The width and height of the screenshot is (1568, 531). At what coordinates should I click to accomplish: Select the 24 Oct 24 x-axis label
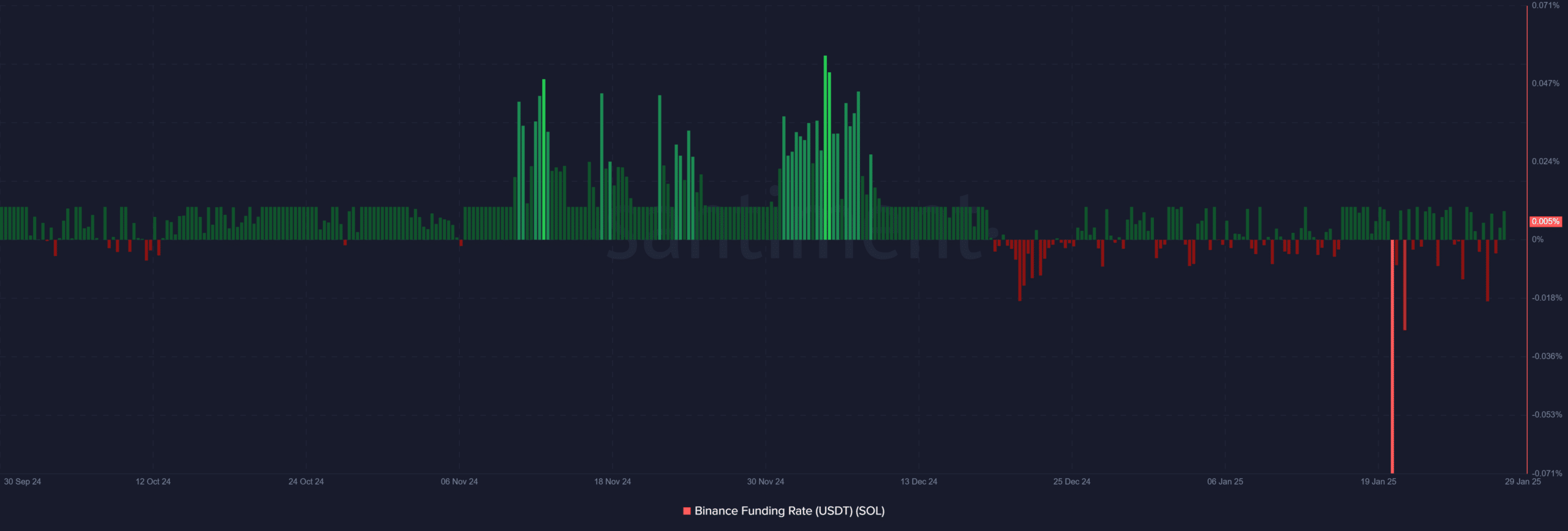point(306,481)
